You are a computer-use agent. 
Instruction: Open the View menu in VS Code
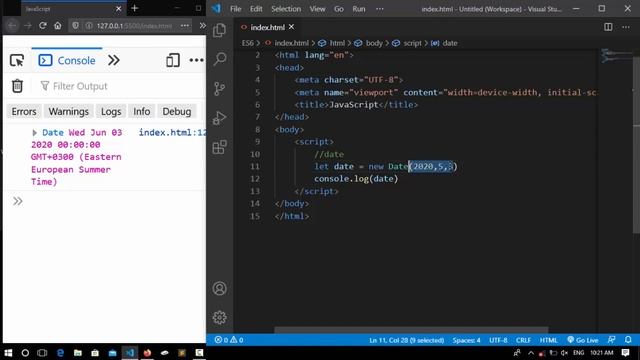point(317,9)
